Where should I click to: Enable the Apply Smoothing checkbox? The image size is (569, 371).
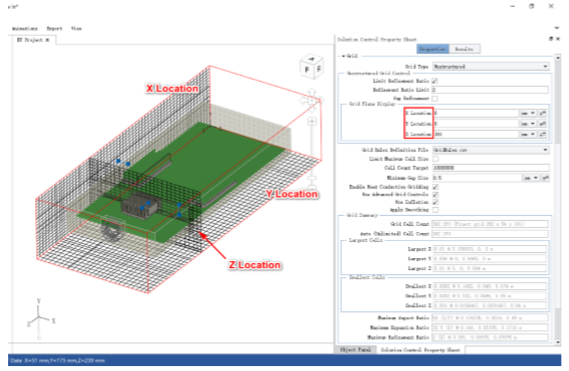pos(435,210)
